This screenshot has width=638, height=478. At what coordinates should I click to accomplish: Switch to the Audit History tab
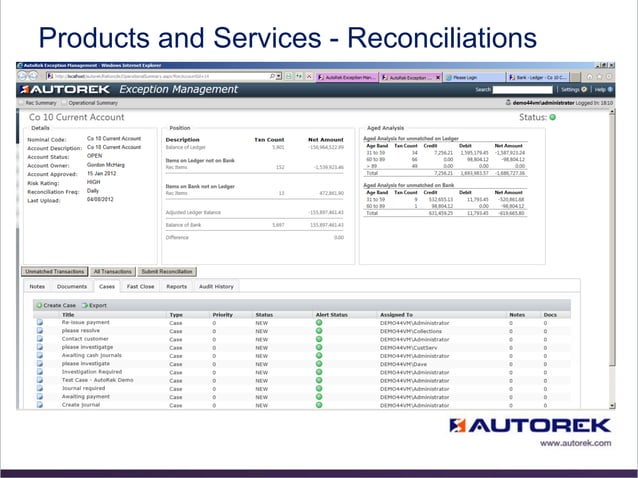216,286
